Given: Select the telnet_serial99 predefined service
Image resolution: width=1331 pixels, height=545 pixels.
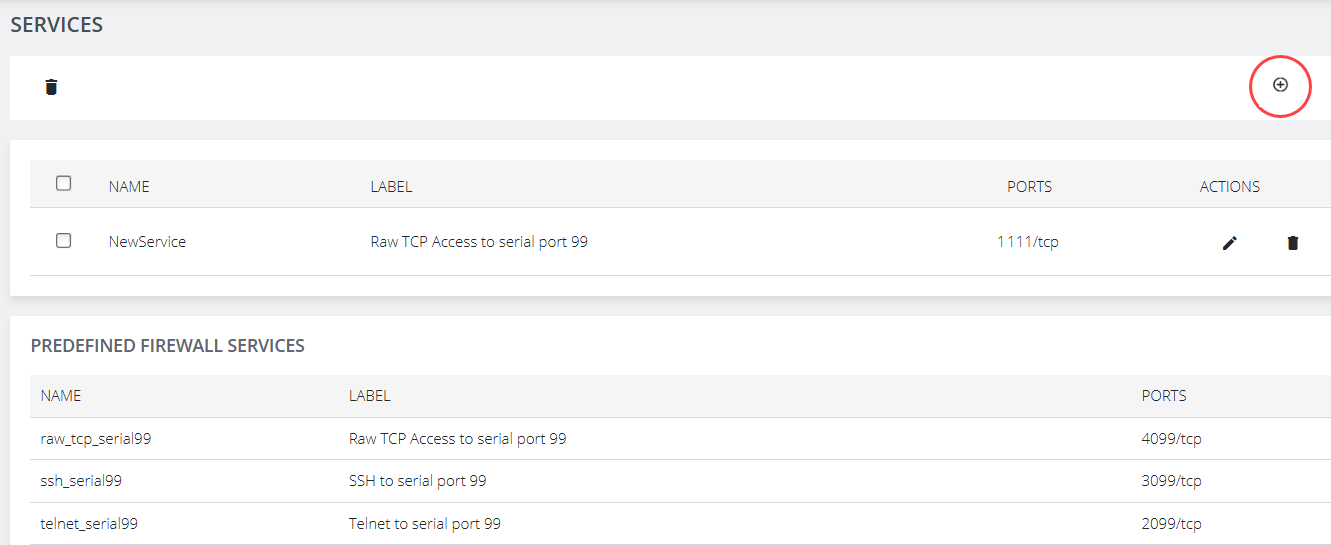Looking at the screenshot, I should point(89,524).
